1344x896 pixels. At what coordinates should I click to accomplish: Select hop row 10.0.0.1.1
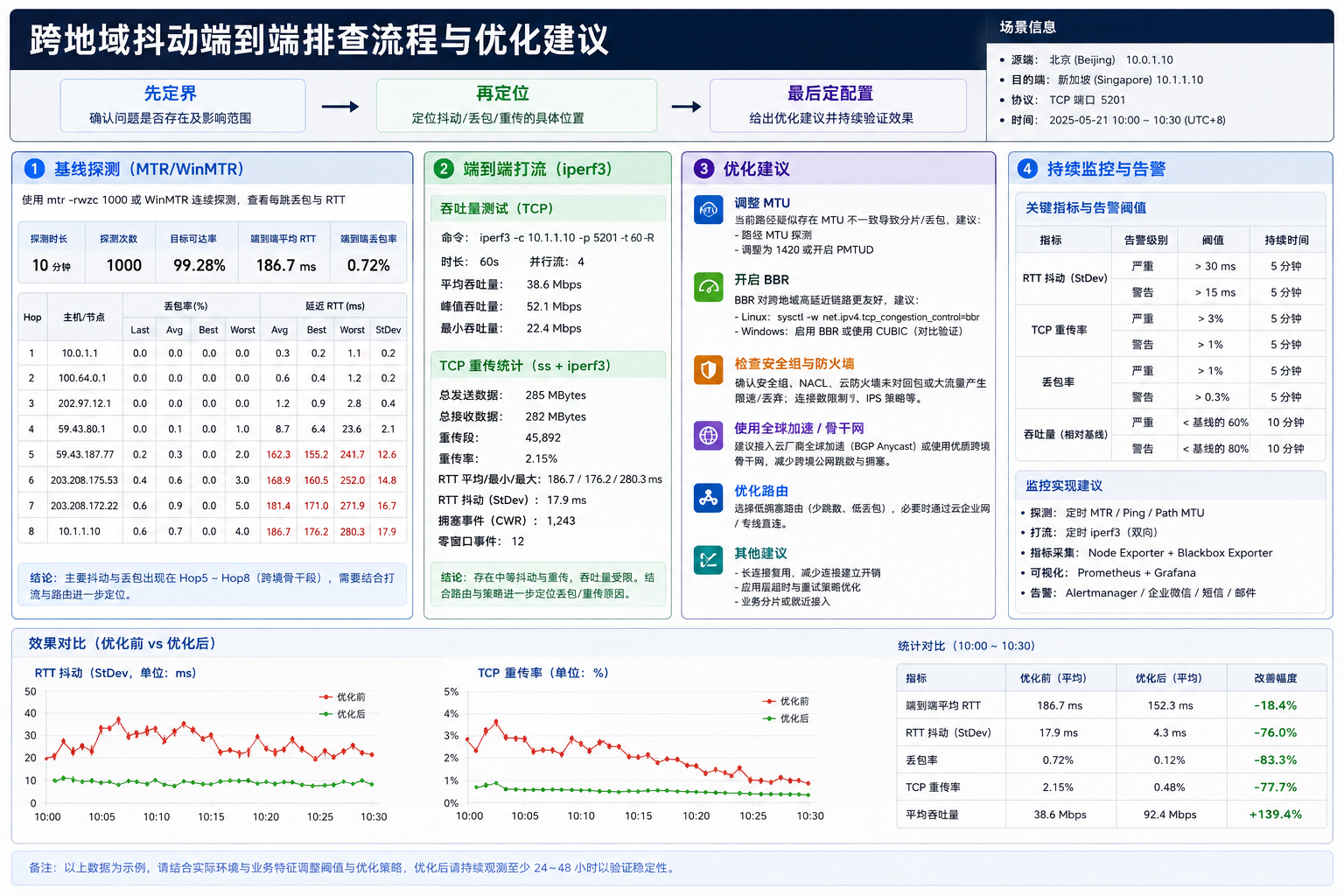click(x=213, y=353)
